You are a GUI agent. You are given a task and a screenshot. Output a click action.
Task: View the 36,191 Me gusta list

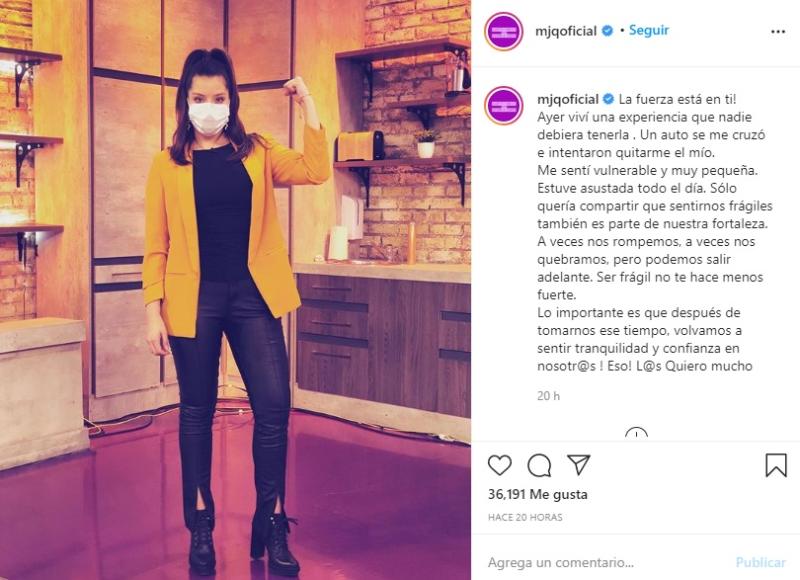(x=537, y=494)
